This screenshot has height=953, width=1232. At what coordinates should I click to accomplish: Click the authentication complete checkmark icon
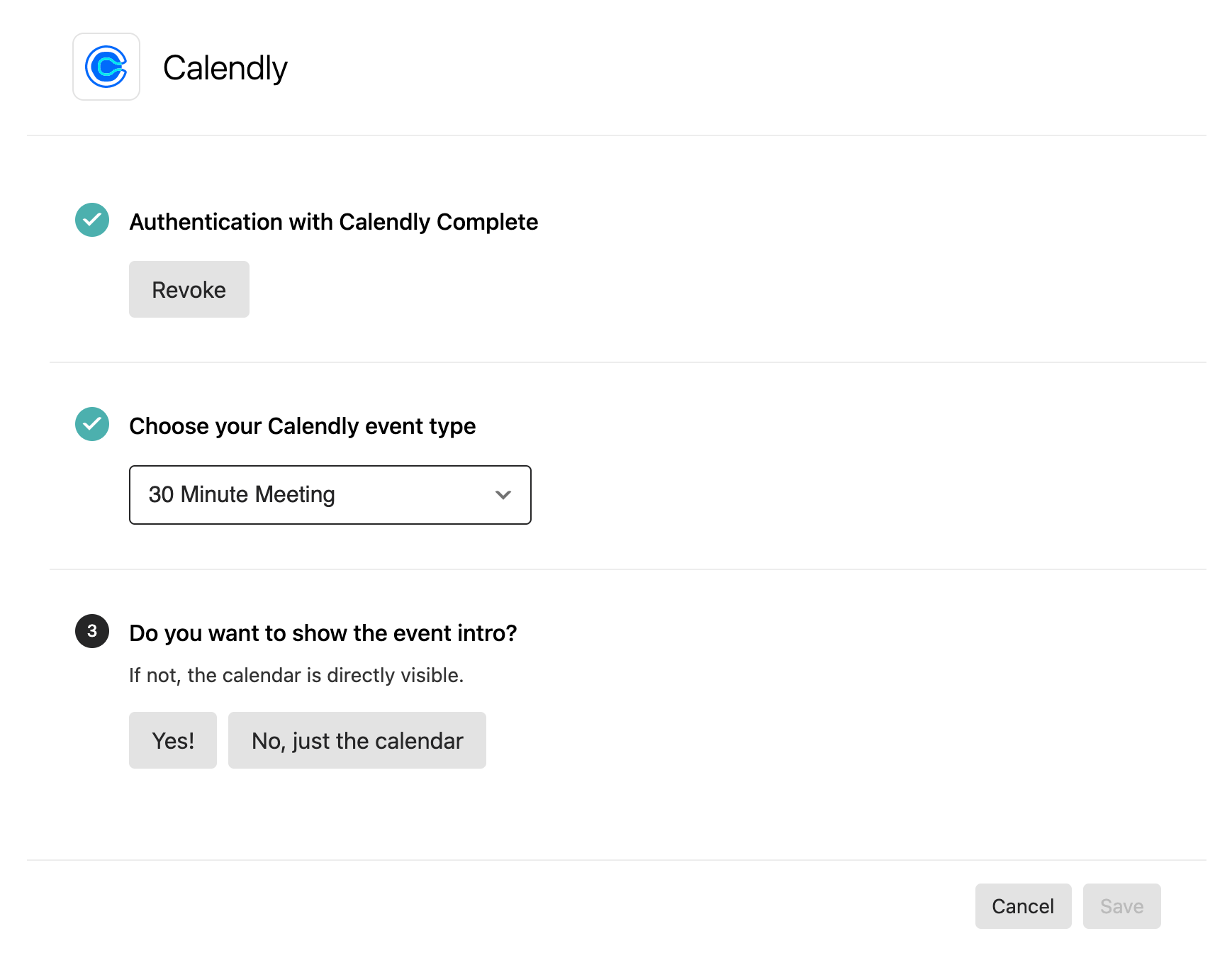tap(92, 220)
